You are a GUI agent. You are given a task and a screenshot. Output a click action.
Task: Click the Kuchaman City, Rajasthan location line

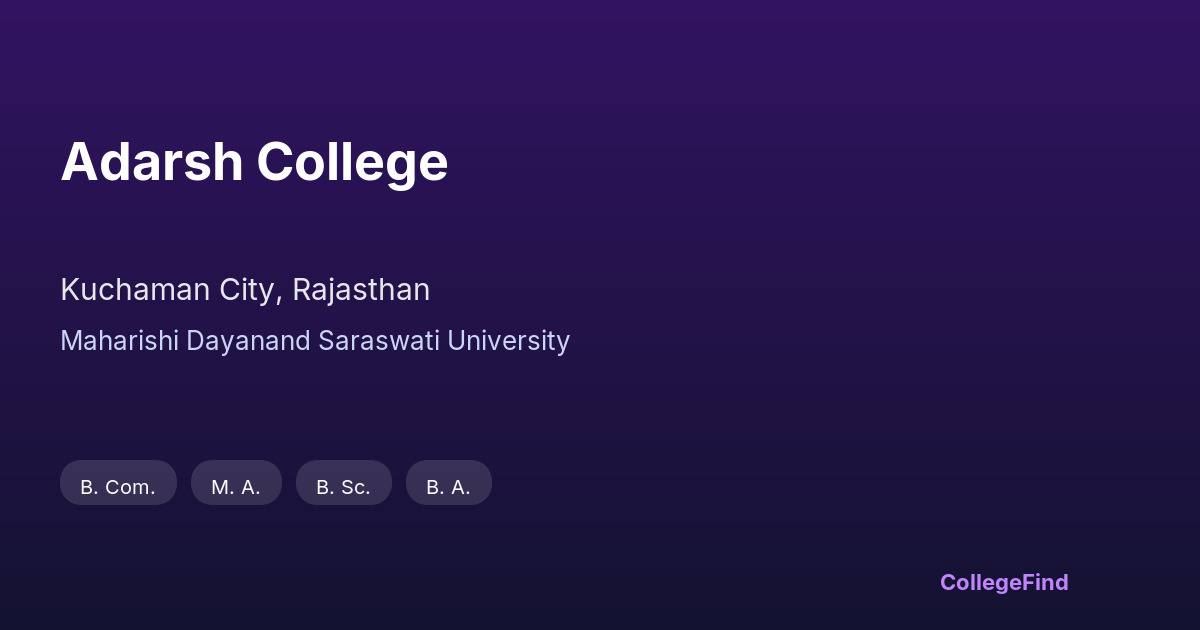click(245, 290)
